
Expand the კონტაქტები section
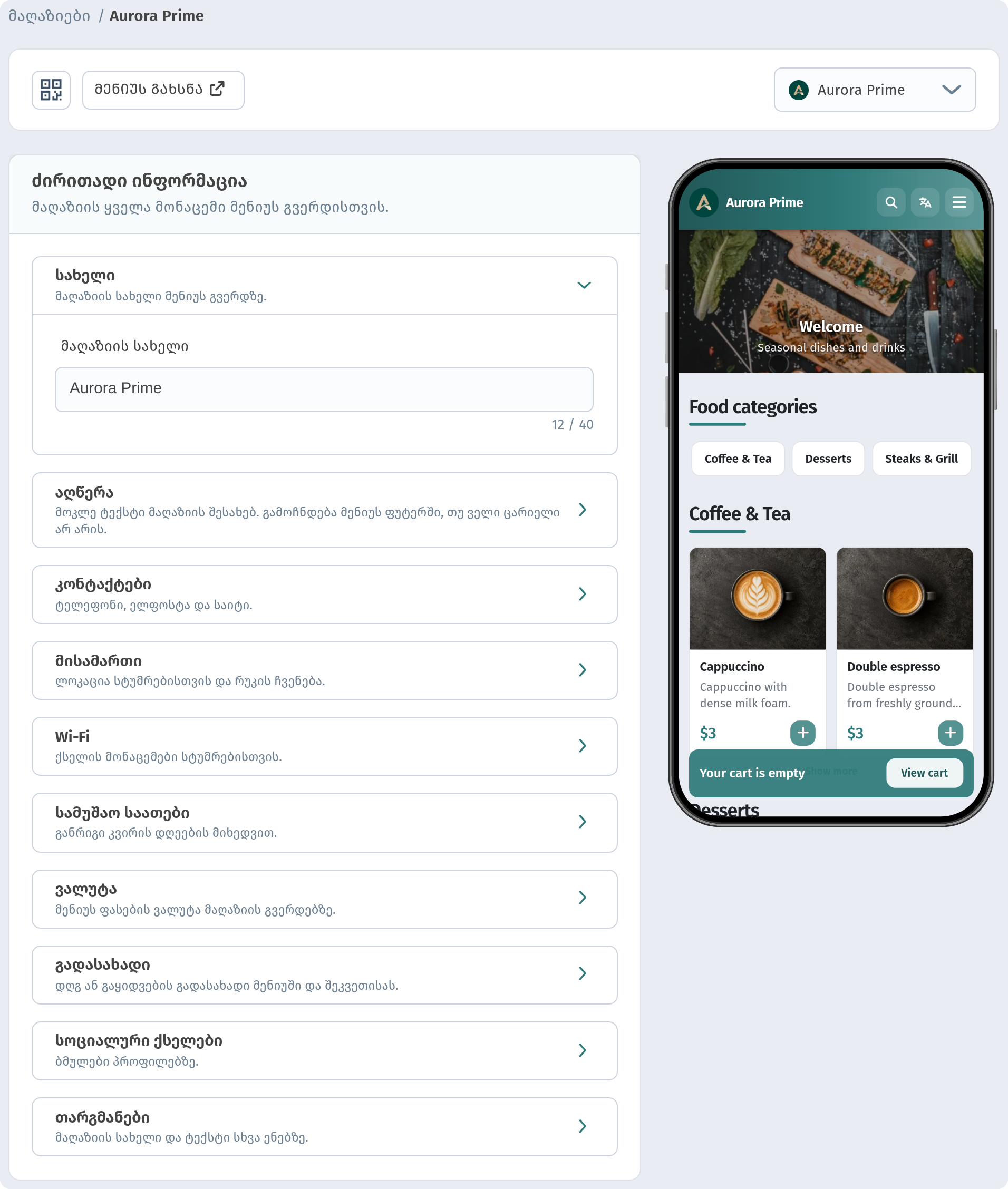[x=325, y=594]
